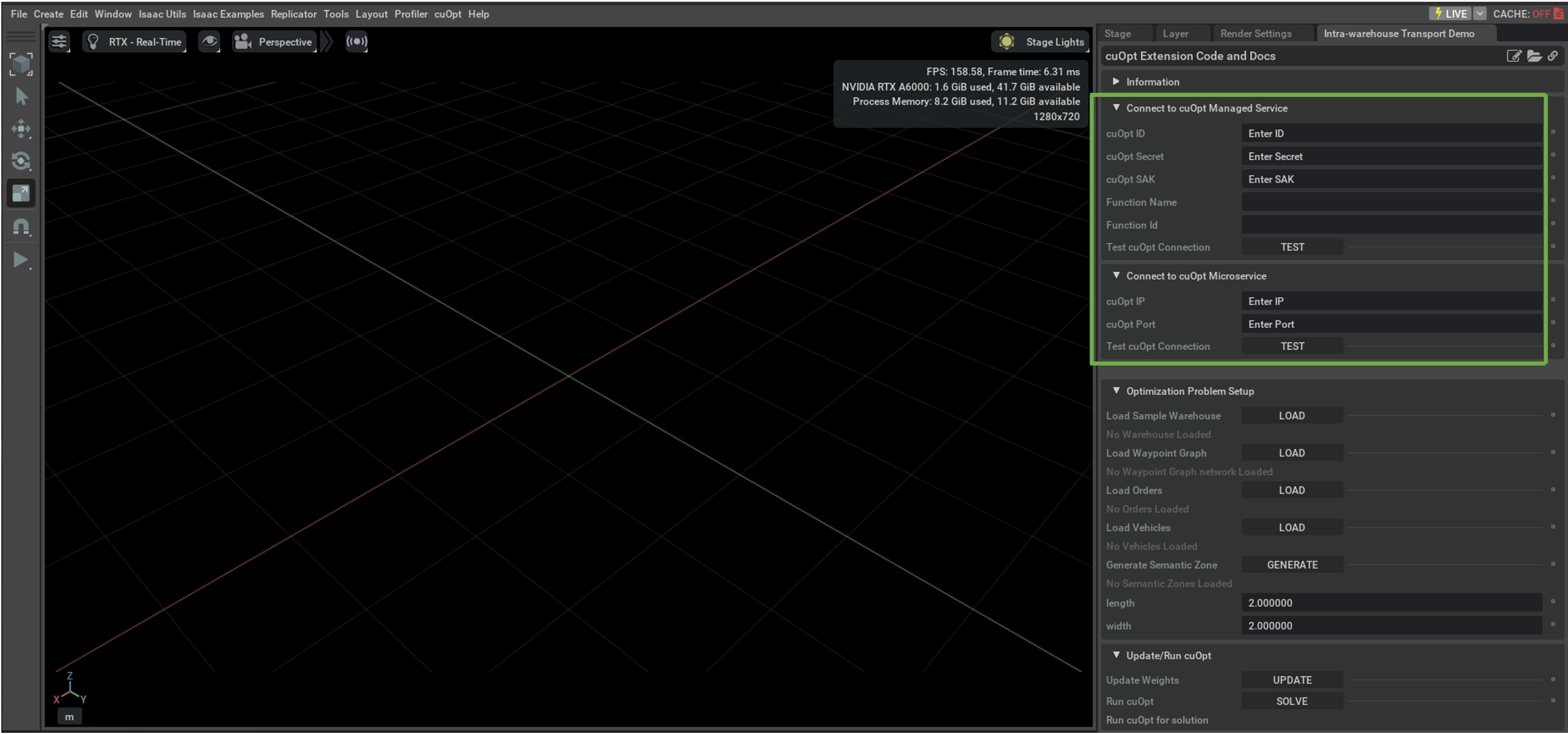Select Intra-warehouse Transport Demo tab
Screen dimensions: 1568x734
[1399, 34]
